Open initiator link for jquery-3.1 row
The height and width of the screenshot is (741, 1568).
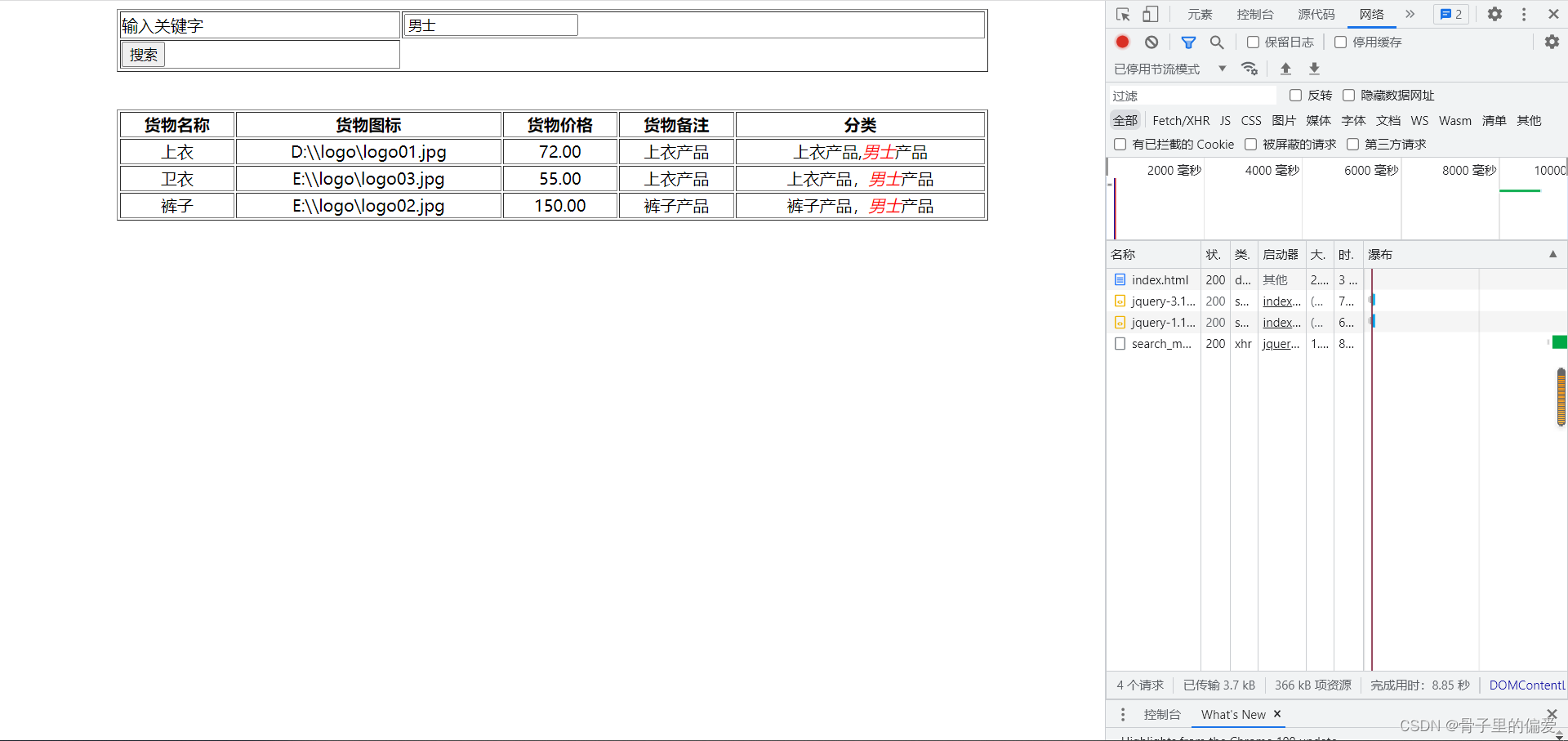pos(1281,301)
